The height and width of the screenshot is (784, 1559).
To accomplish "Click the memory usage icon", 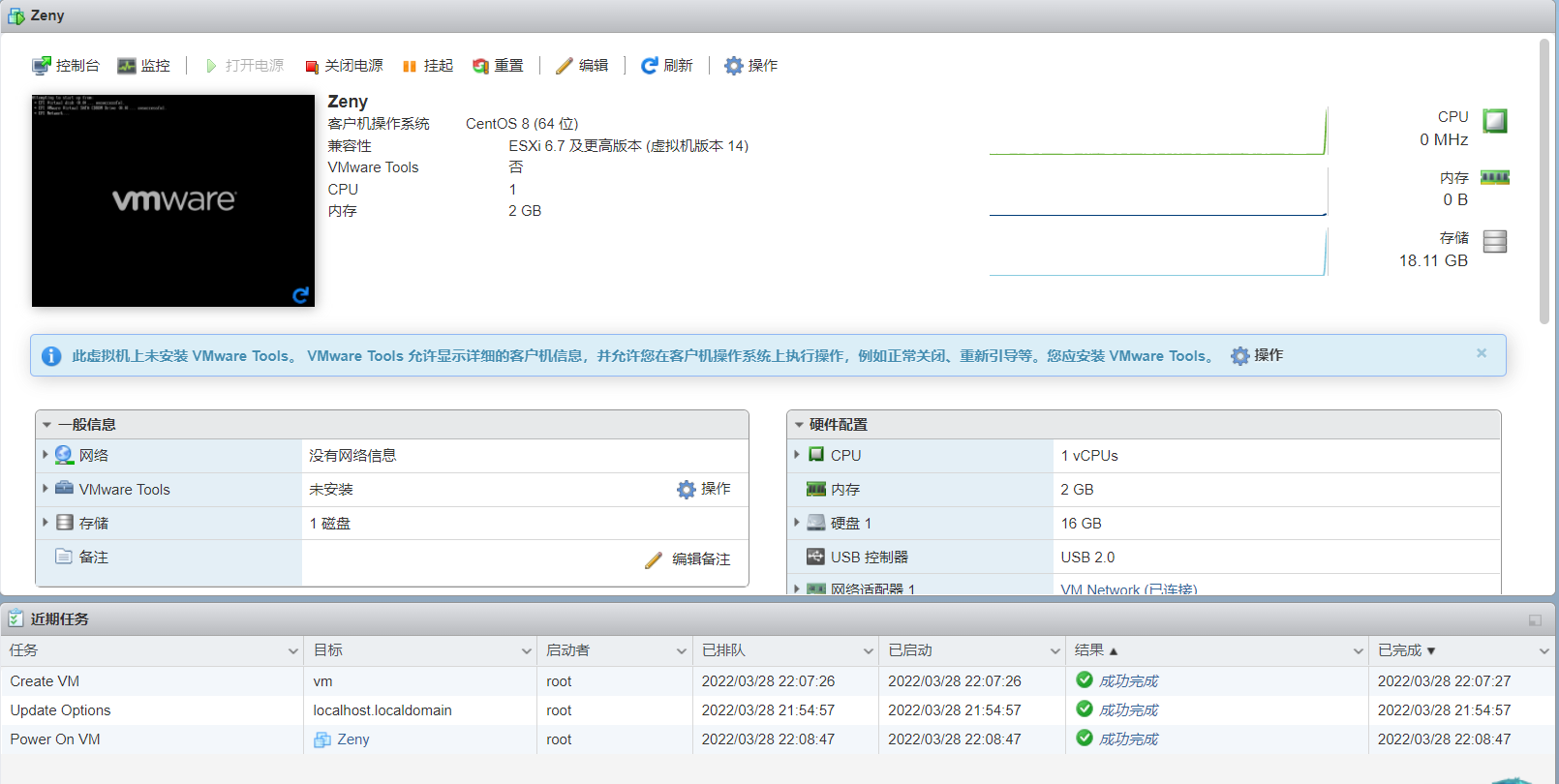I will pyautogui.click(x=1495, y=177).
